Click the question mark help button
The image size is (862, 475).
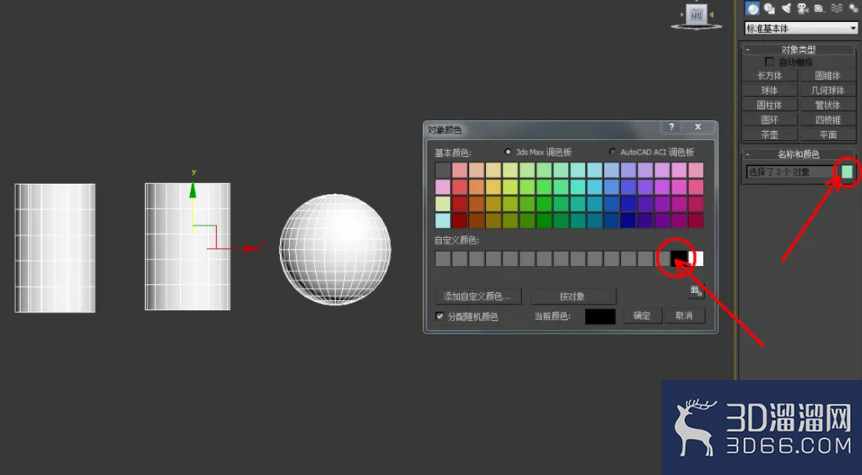671,127
